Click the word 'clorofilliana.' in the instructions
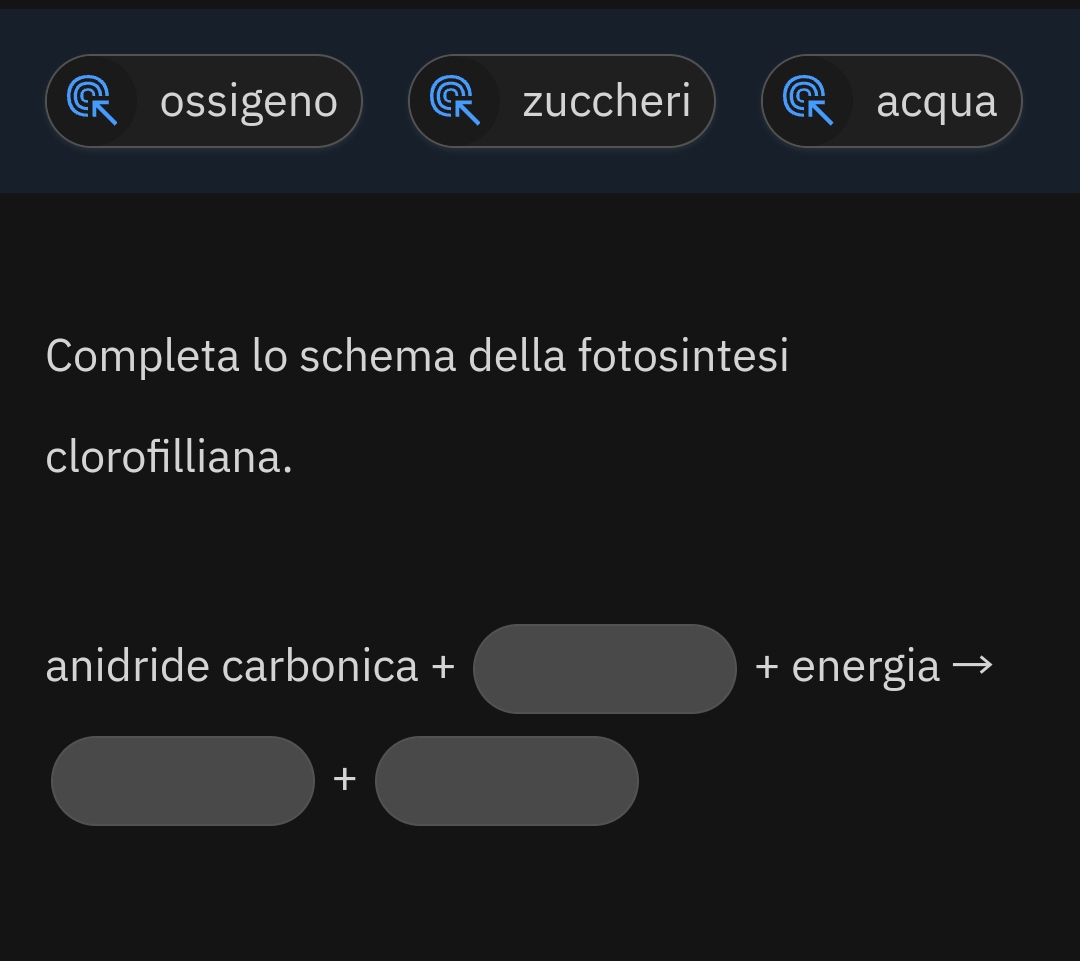The image size is (1080, 961). (169, 457)
